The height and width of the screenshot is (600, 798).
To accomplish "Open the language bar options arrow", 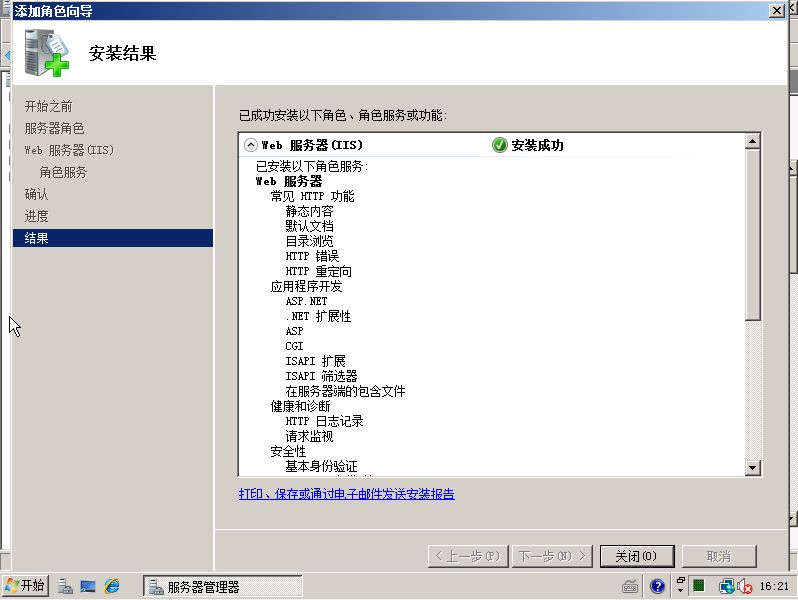I will click(x=680, y=590).
